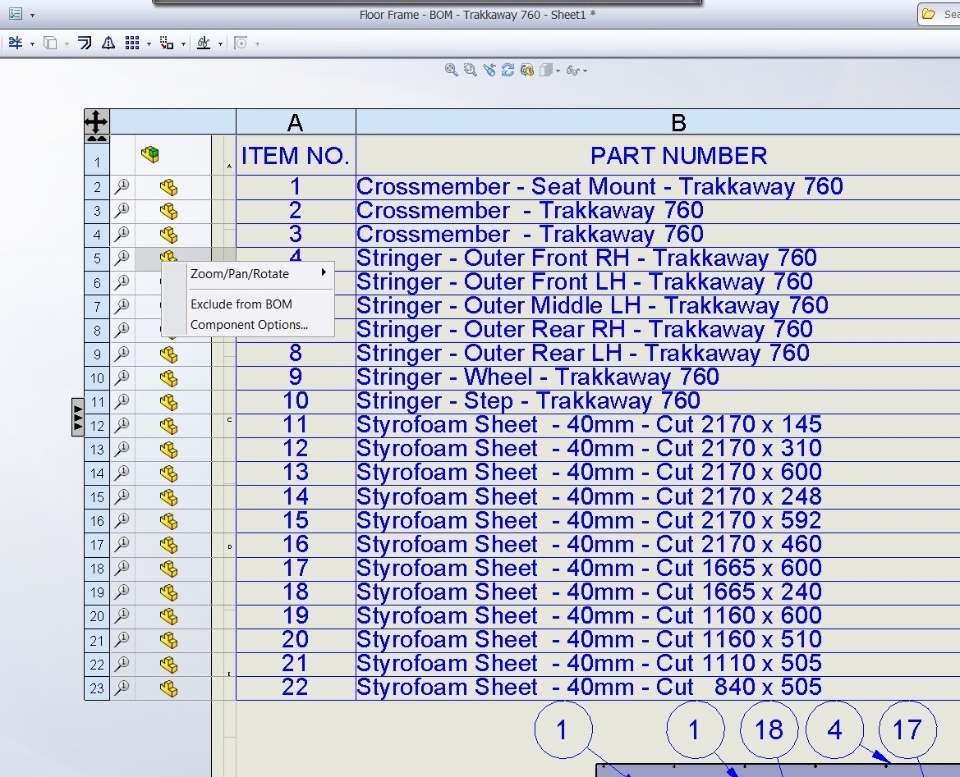Click the ITEM NO. header cell
Image resolution: width=960 pixels, height=777 pixels.
(295, 156)
